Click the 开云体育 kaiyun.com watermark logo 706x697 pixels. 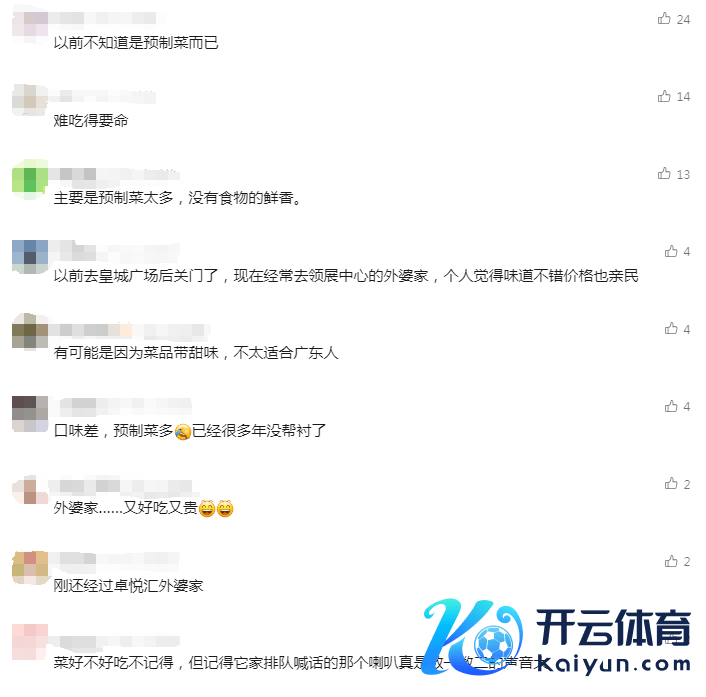[557, 637]
